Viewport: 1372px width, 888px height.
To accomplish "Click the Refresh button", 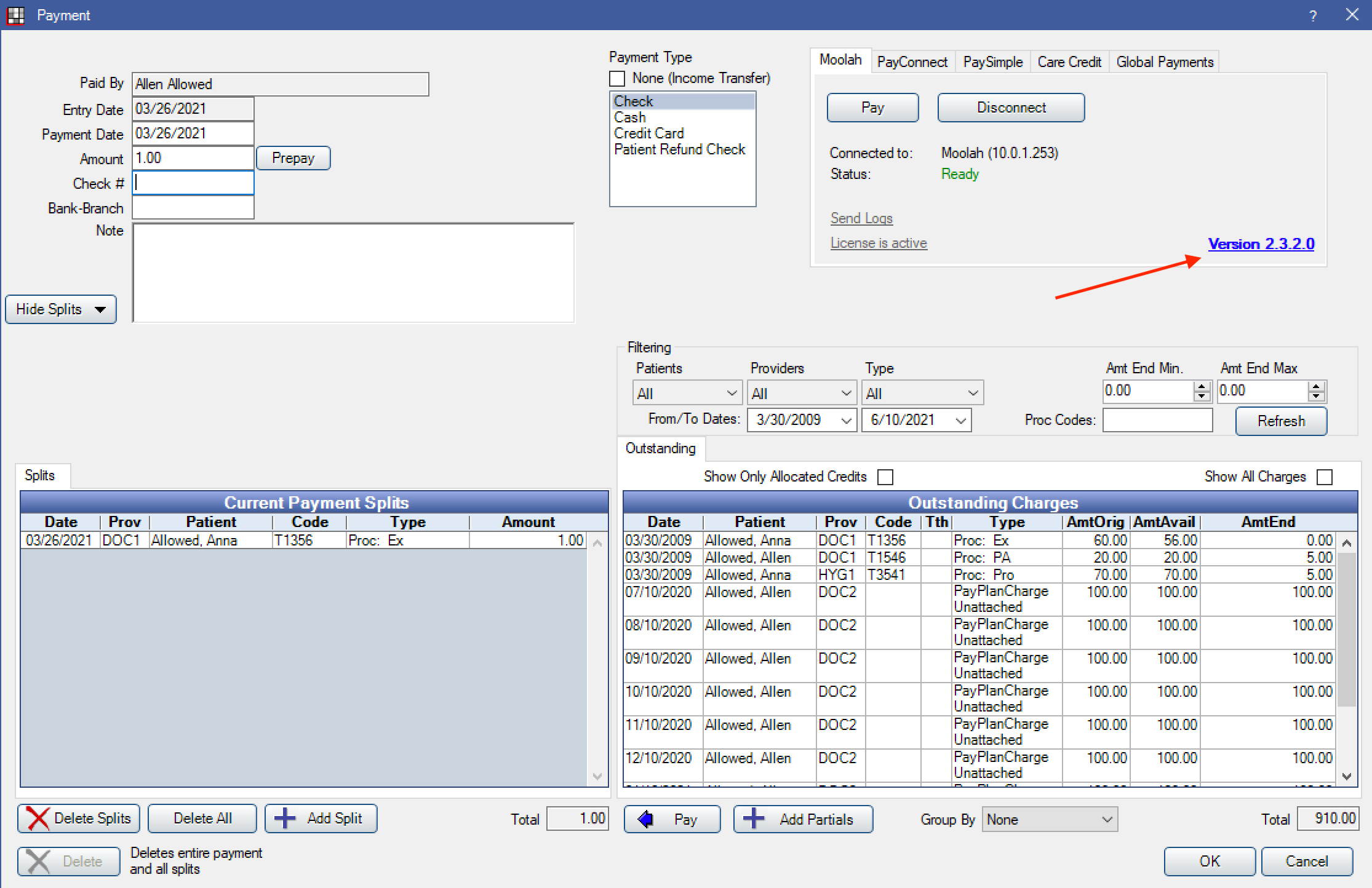I will [x=1281, y=421].
